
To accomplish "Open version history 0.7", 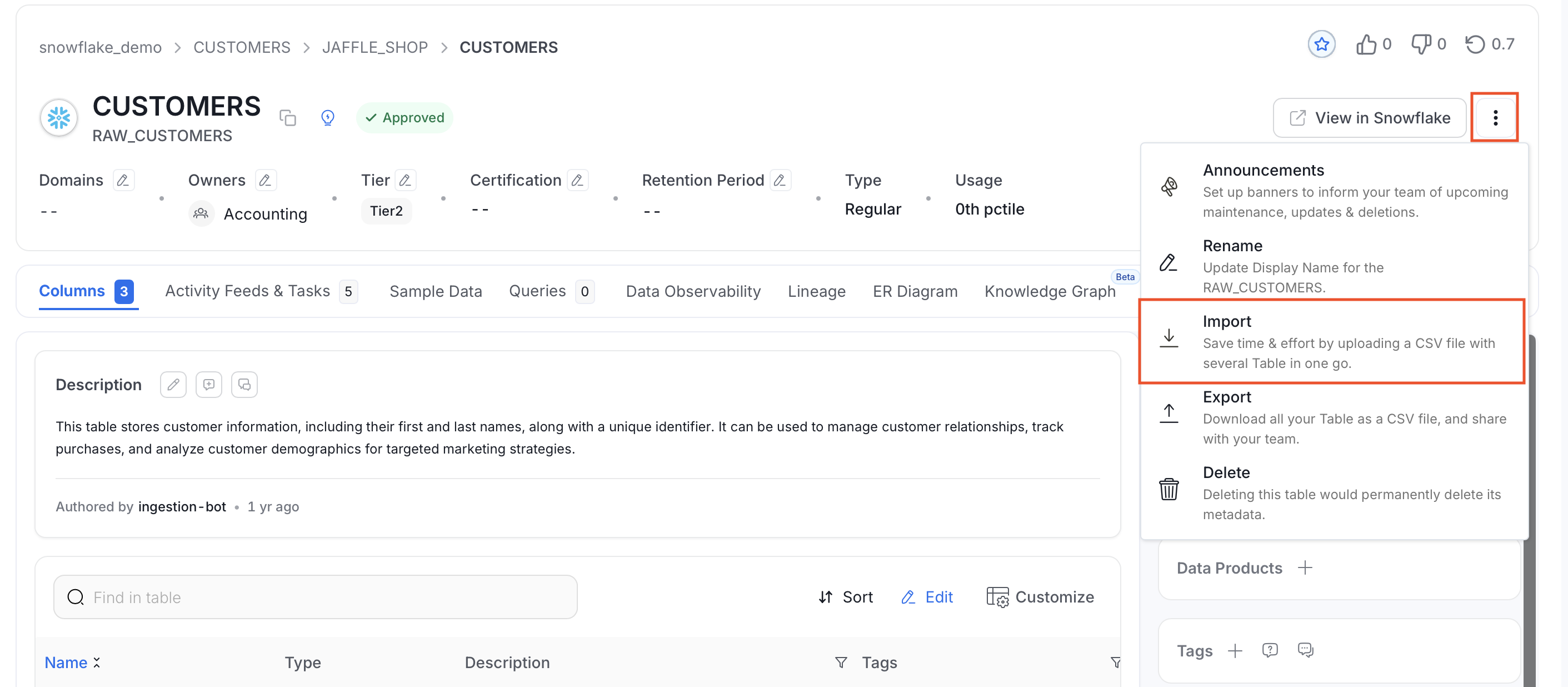I will (x=1490, y=44).
